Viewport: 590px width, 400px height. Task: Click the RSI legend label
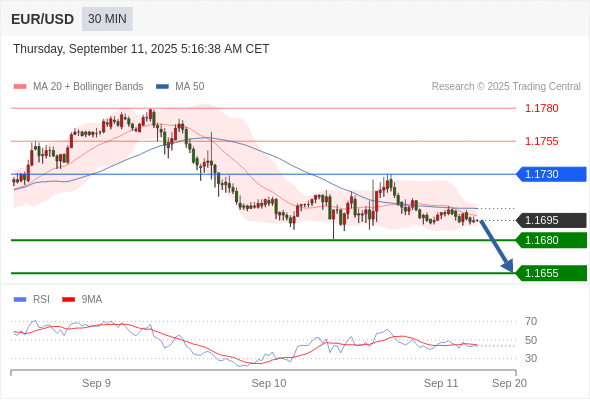click(x=41, y=300)
